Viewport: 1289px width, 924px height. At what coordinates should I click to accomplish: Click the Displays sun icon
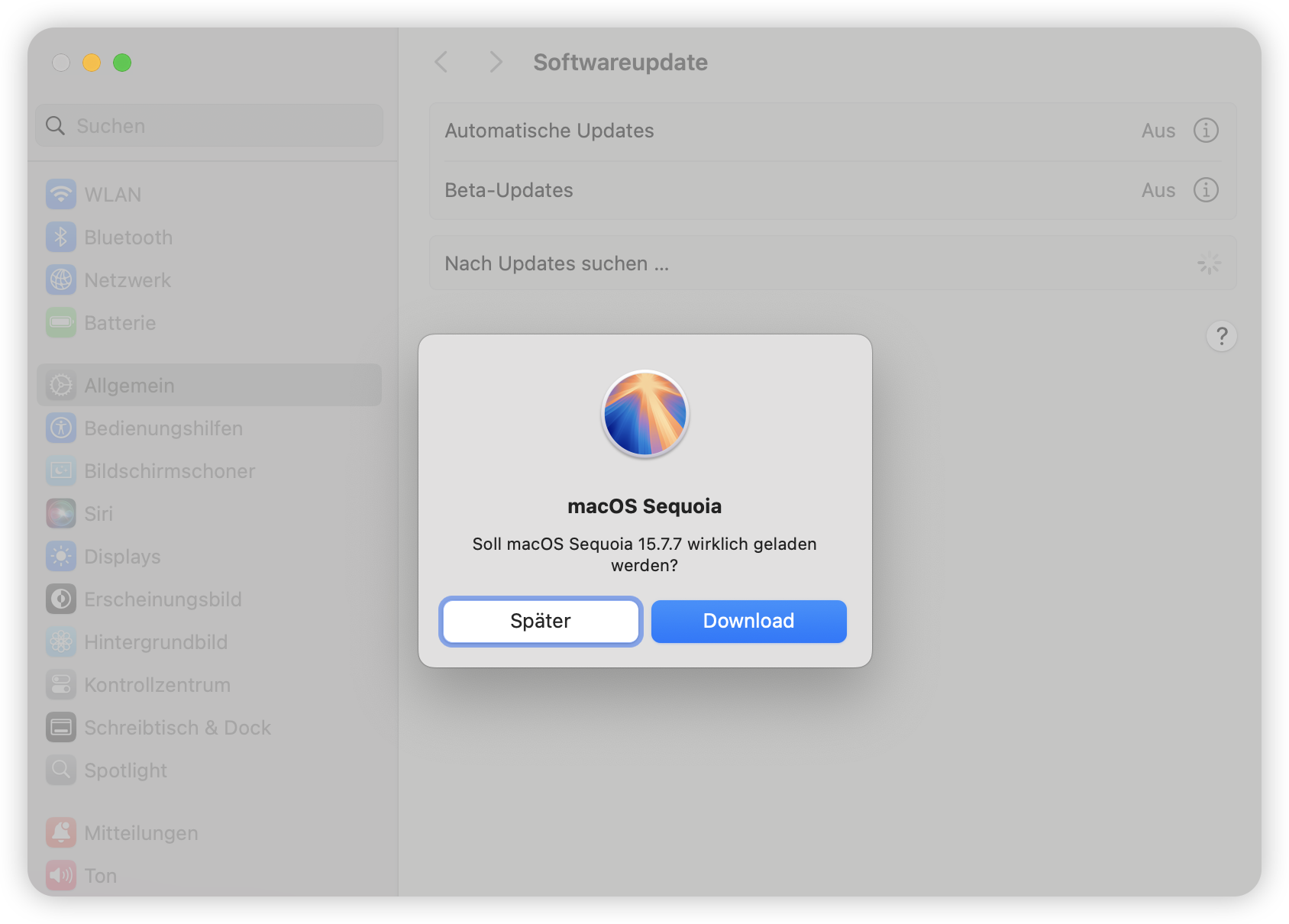(61, 556)
